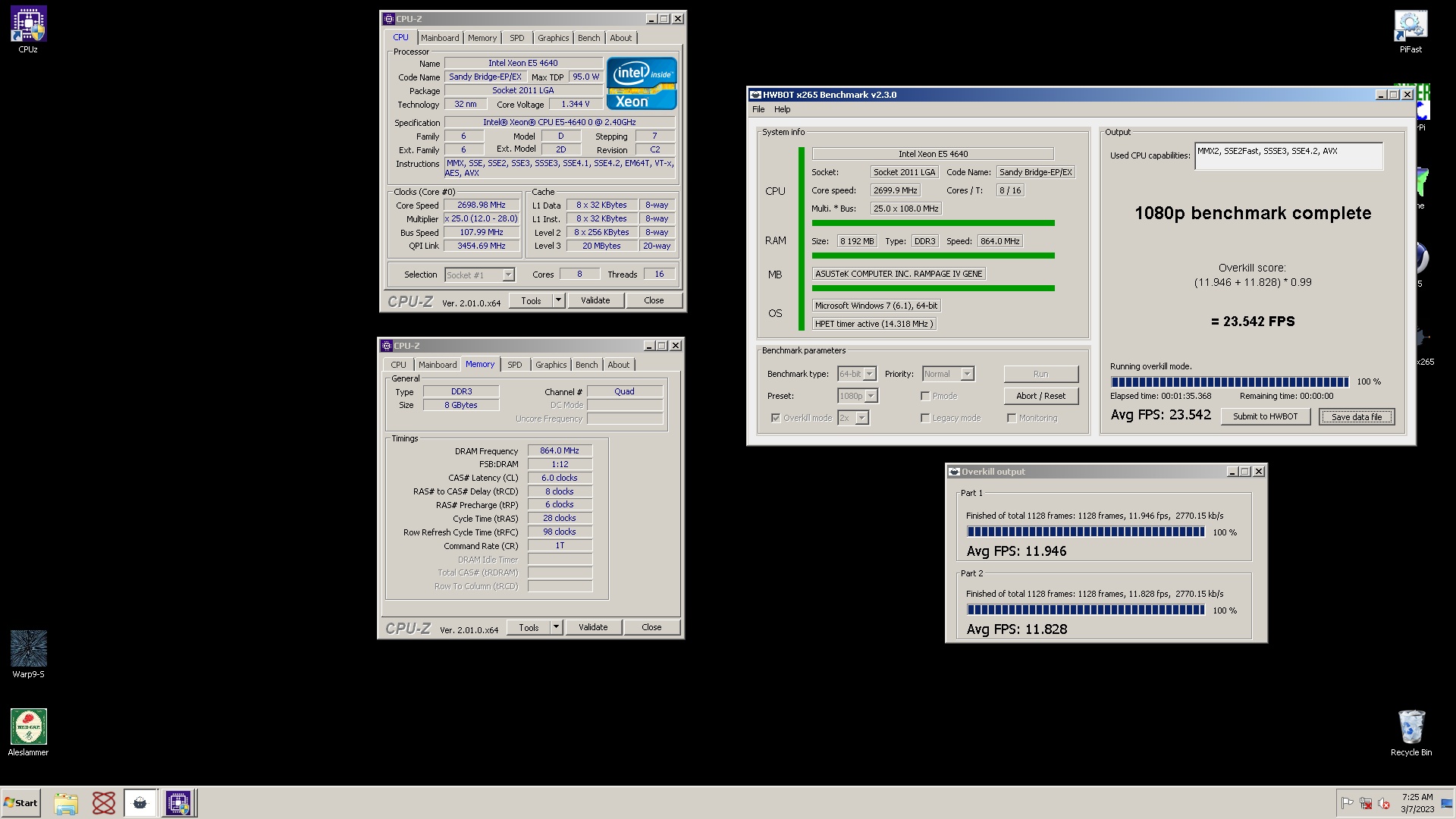The height and width of the screenshot is (819, 1456).
Task: Click the network tray icon
Action: click(x=1365, y=803)
